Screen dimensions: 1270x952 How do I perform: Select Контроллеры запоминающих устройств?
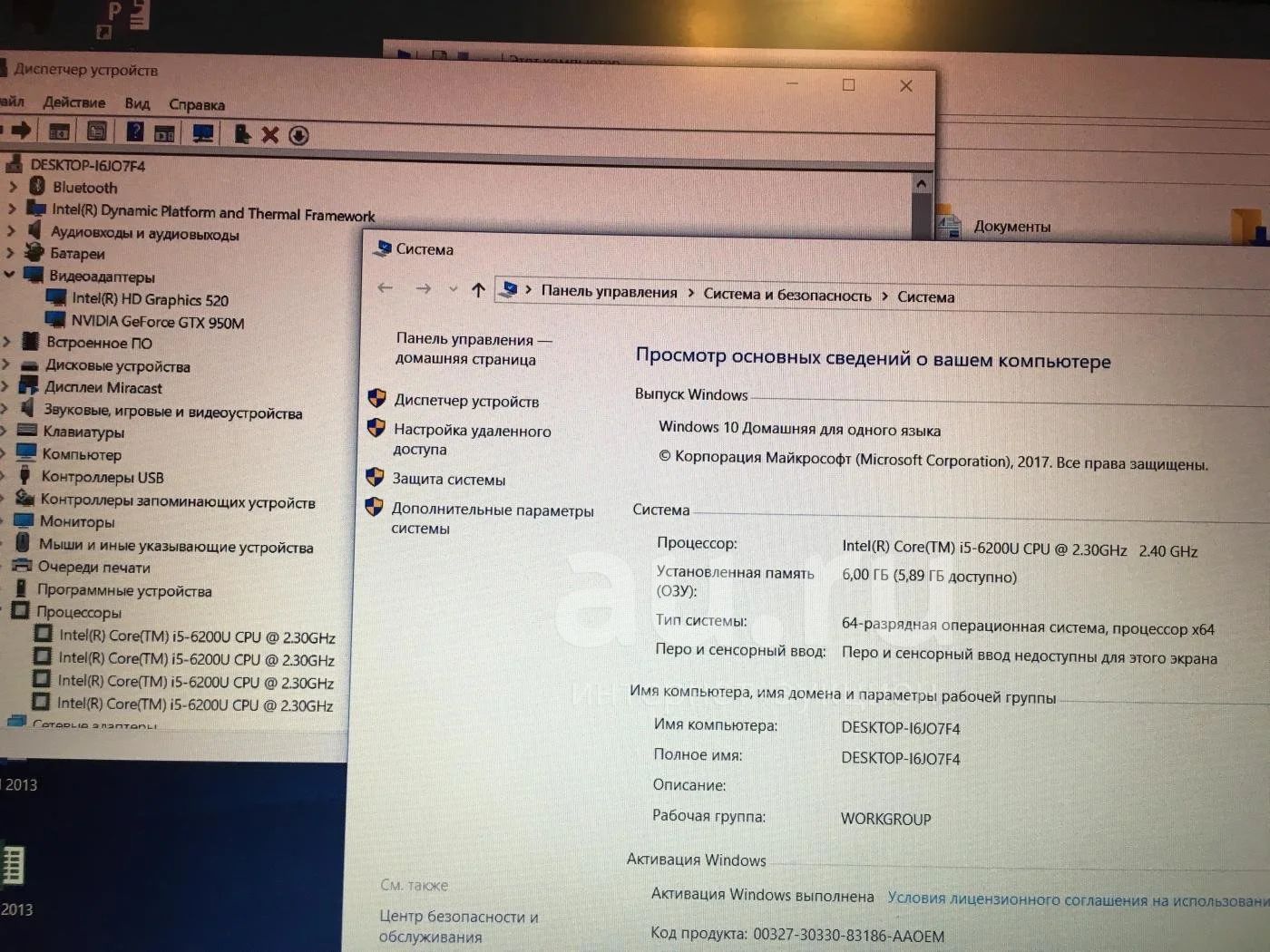tap(178, 500)
